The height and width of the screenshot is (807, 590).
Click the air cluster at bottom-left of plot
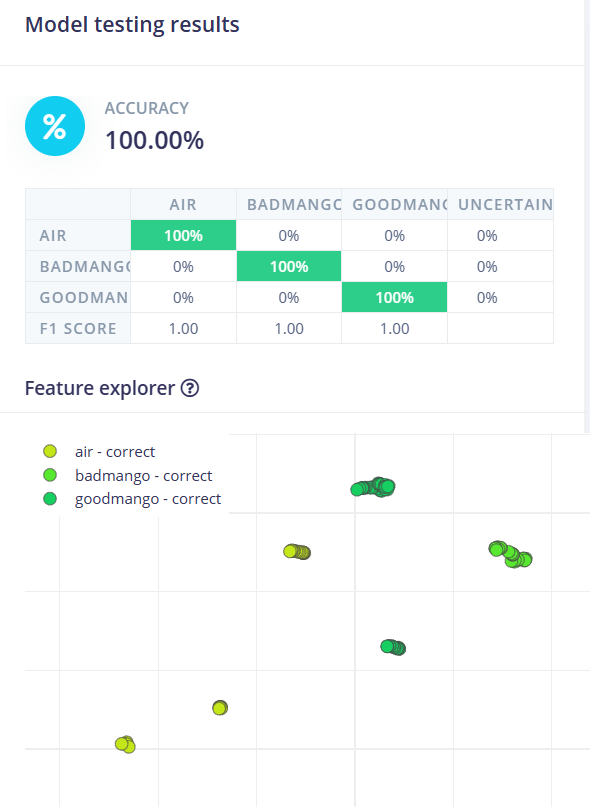click(125, 744)
